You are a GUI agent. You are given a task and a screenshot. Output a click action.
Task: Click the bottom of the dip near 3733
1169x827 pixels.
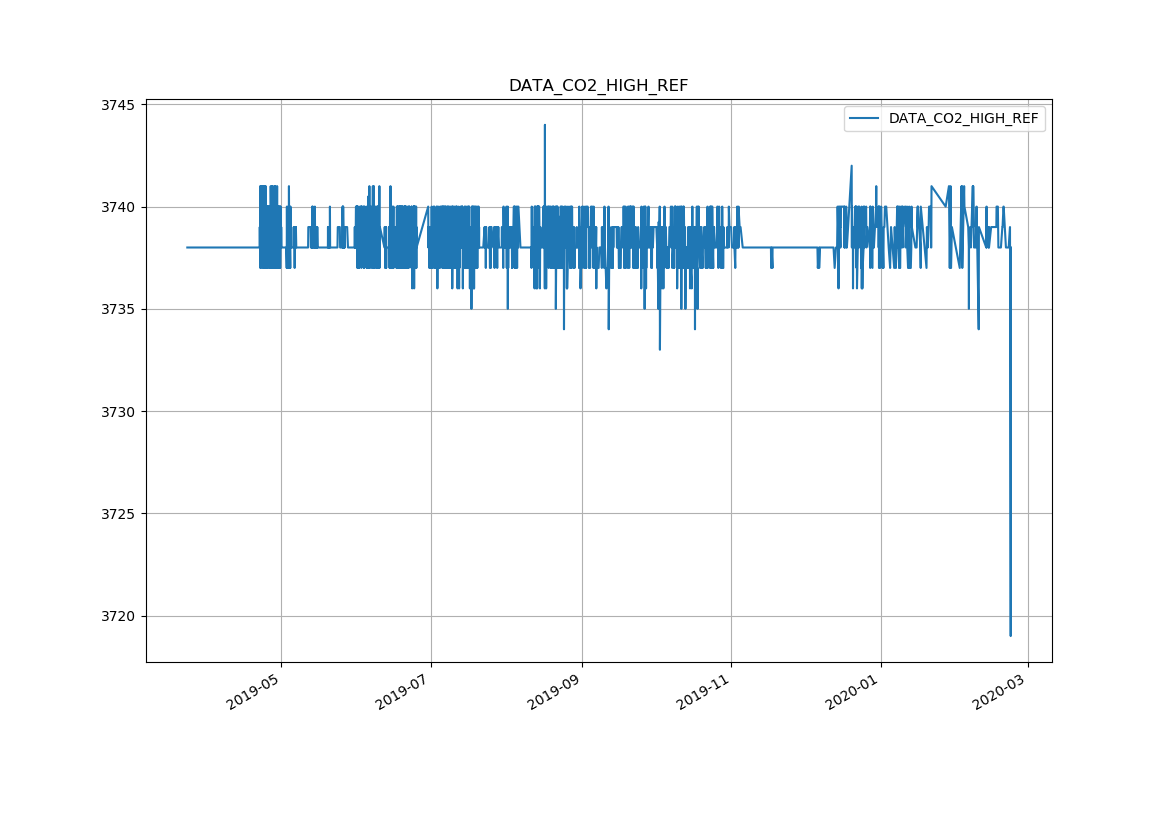pyautogui.click(x=659, y=349)
